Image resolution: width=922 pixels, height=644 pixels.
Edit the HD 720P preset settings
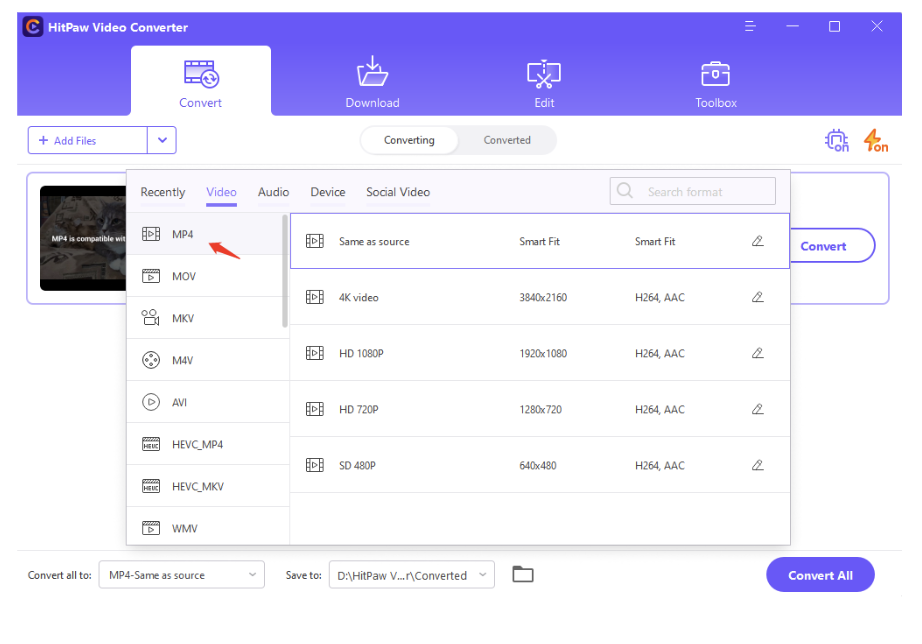[x=758, y=409]
